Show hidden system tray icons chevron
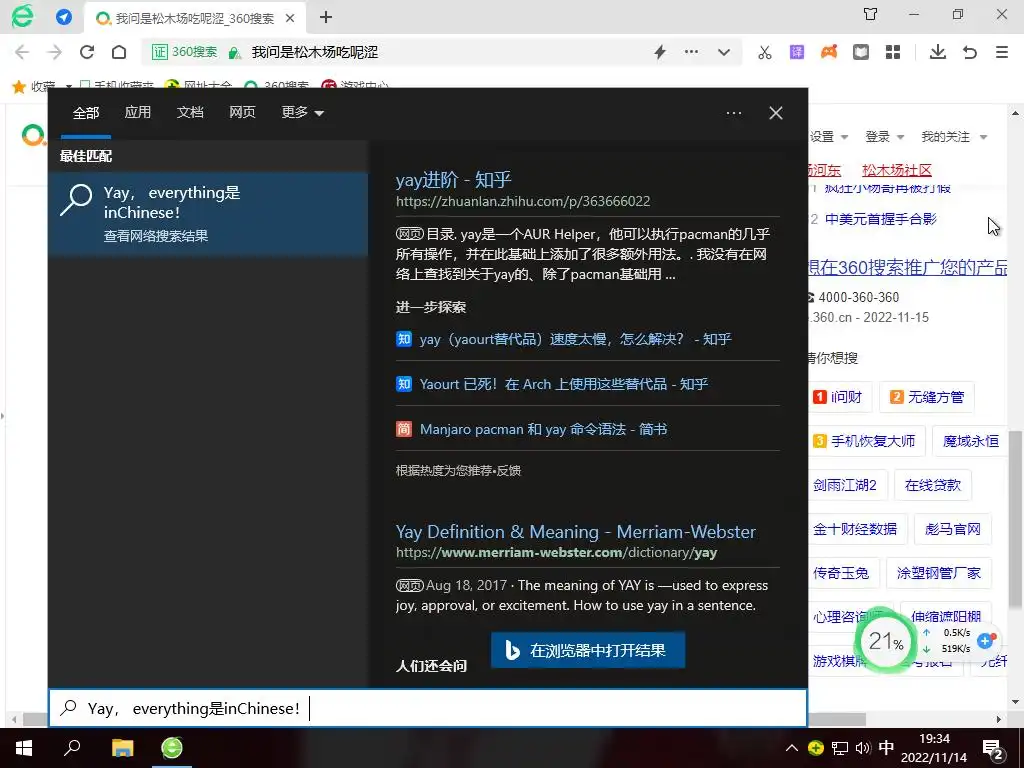 click(x=792, y=748)
